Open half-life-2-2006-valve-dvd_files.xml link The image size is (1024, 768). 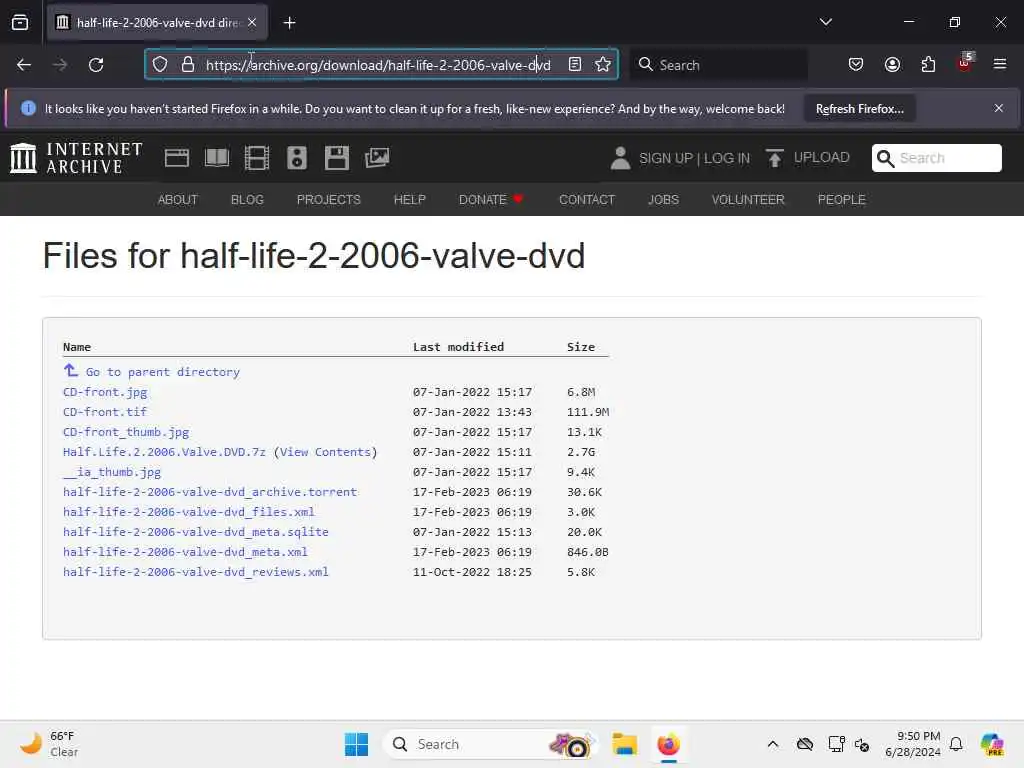(x=189, y=512)
